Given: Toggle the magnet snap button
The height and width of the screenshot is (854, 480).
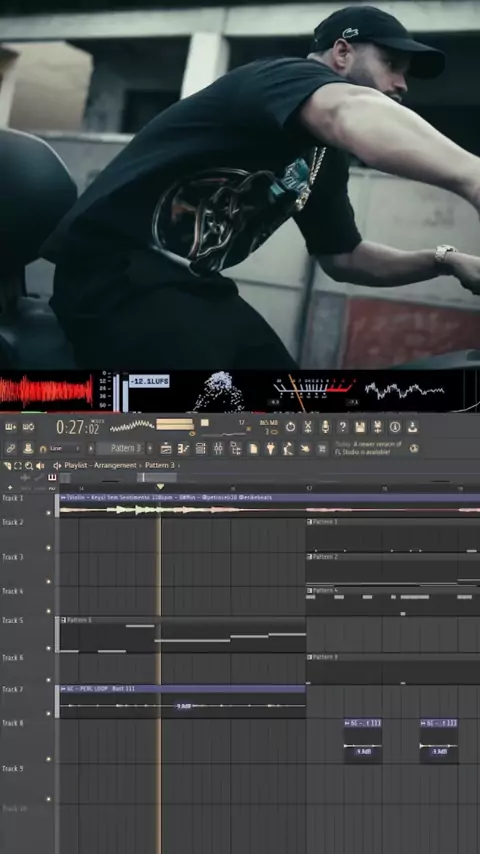Looking at the screenshot, I should click(42, 449).
